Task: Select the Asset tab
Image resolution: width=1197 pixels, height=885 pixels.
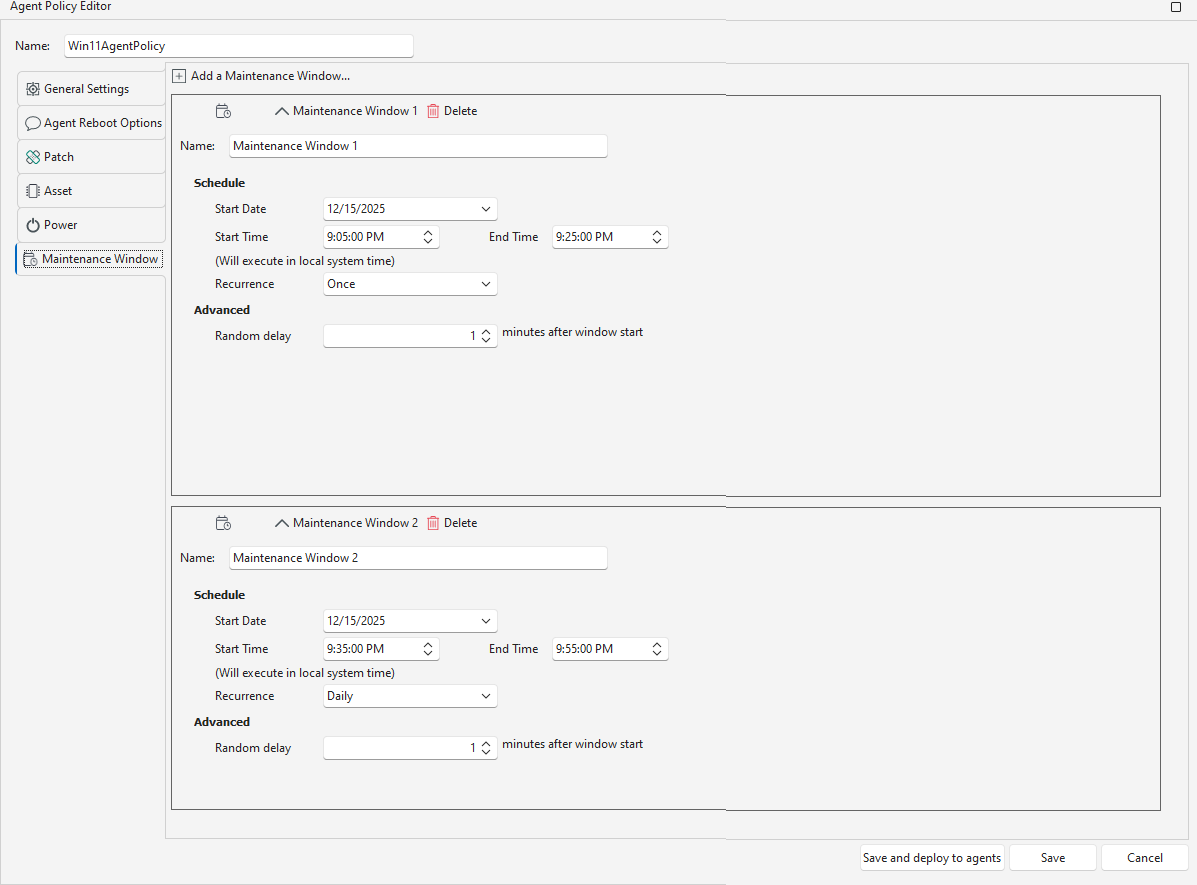Action: point(90,191)
